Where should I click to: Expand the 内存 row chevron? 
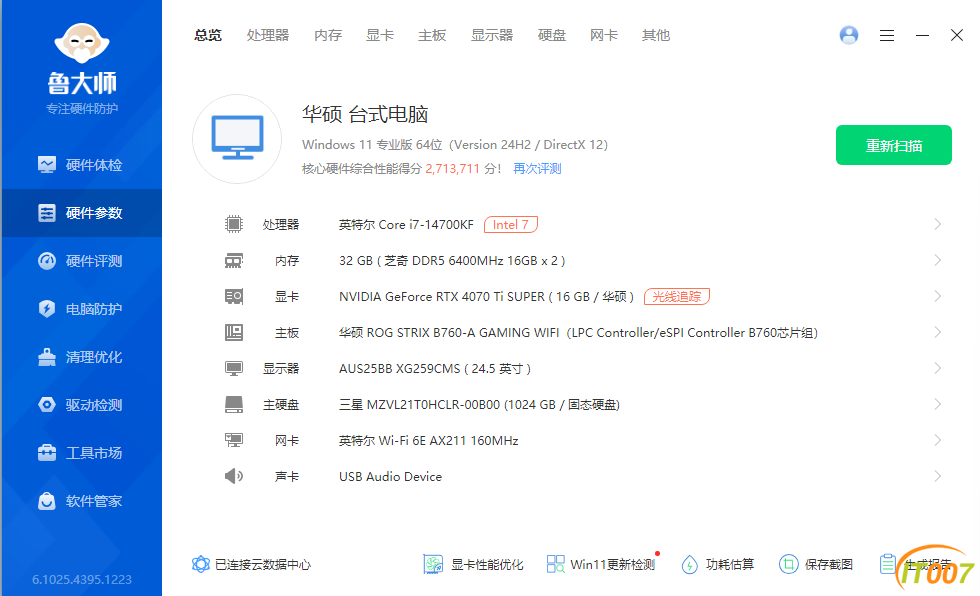[x=938, y=261]
